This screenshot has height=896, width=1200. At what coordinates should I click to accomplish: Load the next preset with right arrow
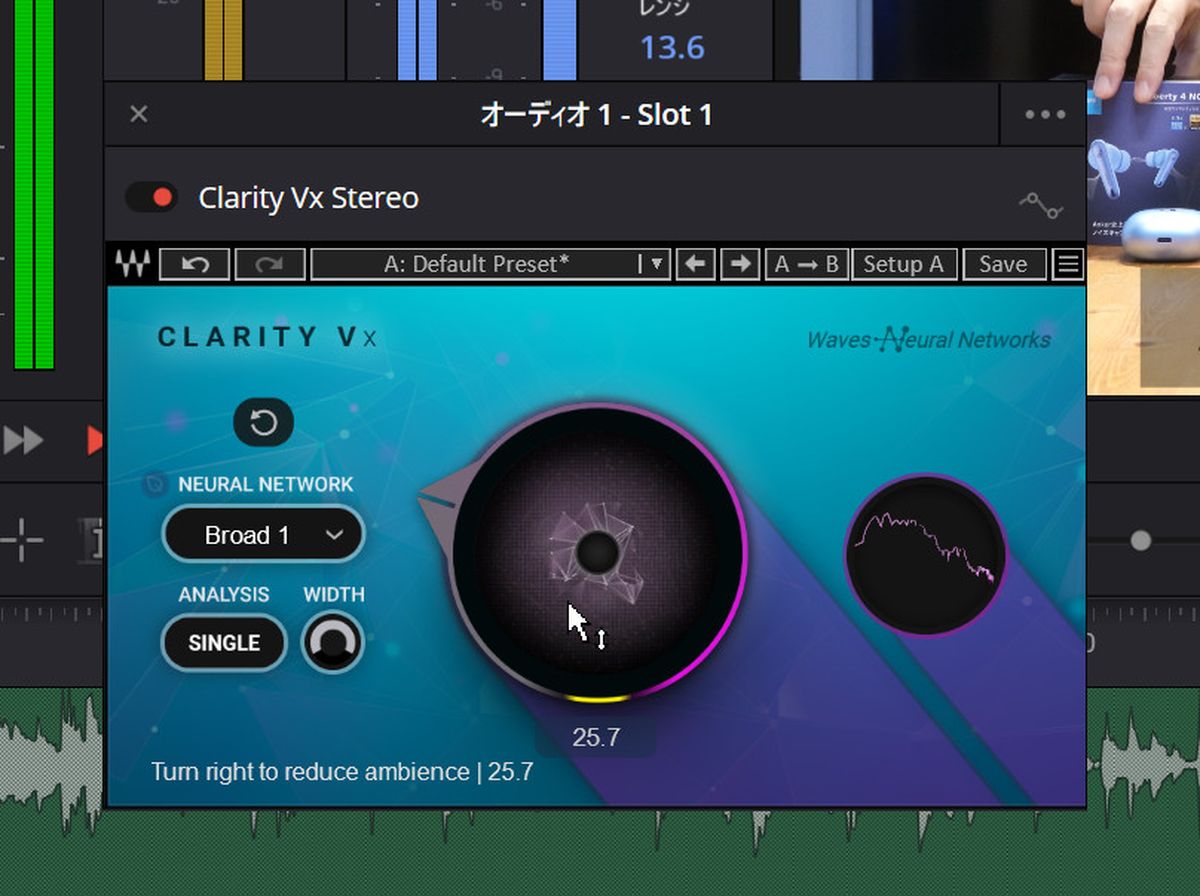pos(740,264)
